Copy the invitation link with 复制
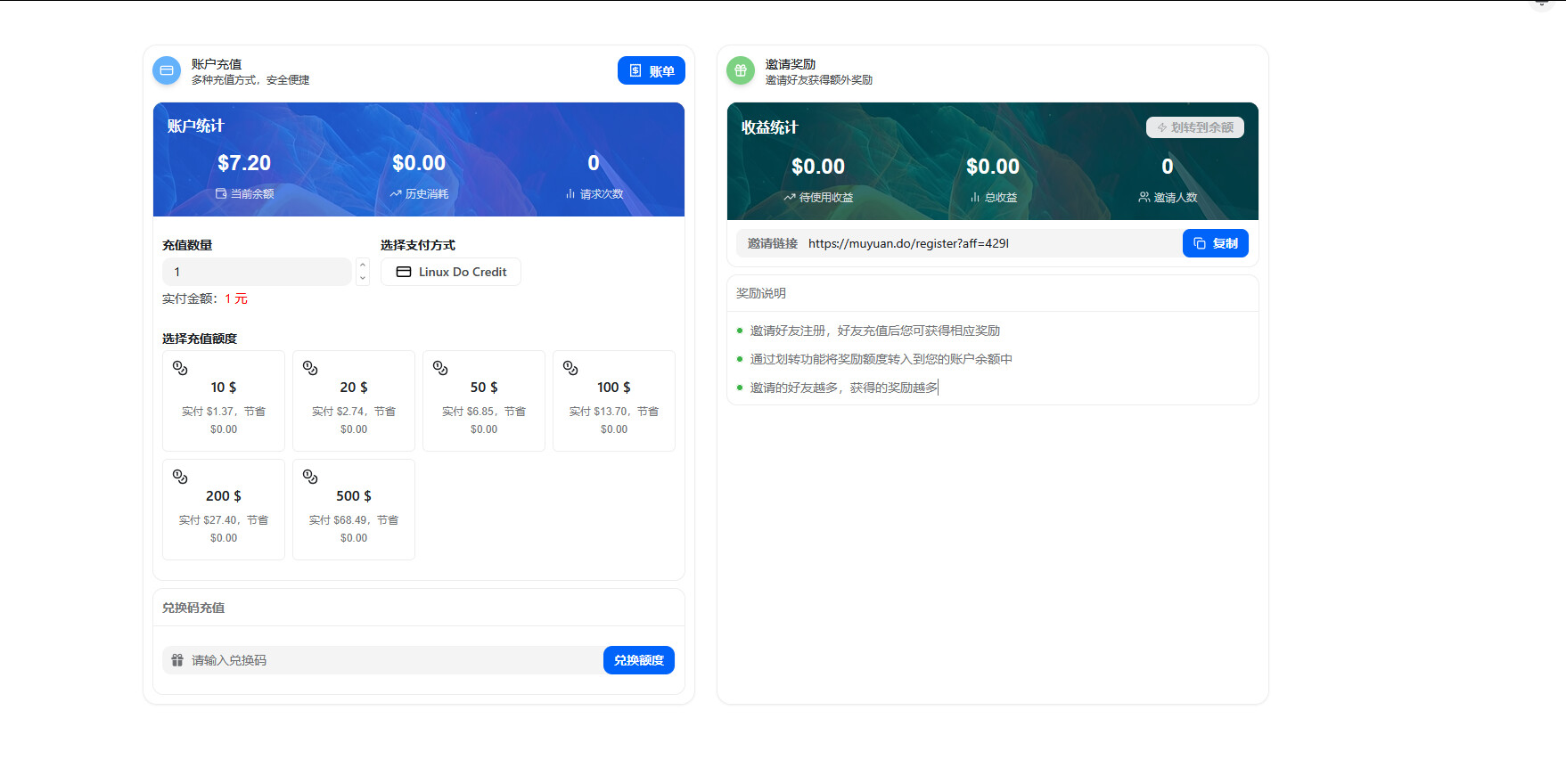The width and height of the screenshot is (1566, 784). (x=1216, y=243)
